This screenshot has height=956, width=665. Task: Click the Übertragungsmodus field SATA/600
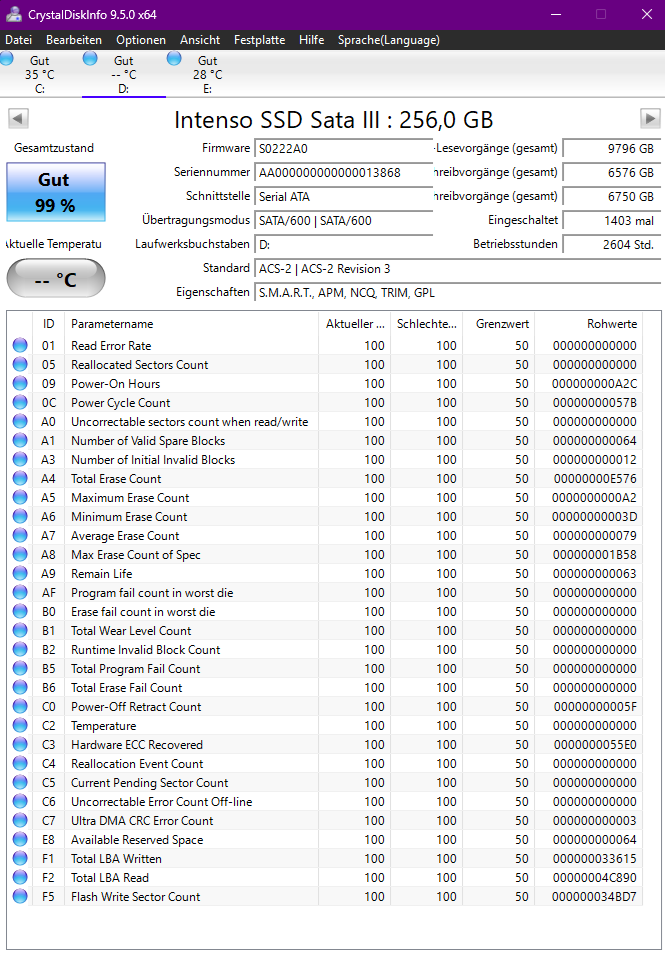coord(344,221)
